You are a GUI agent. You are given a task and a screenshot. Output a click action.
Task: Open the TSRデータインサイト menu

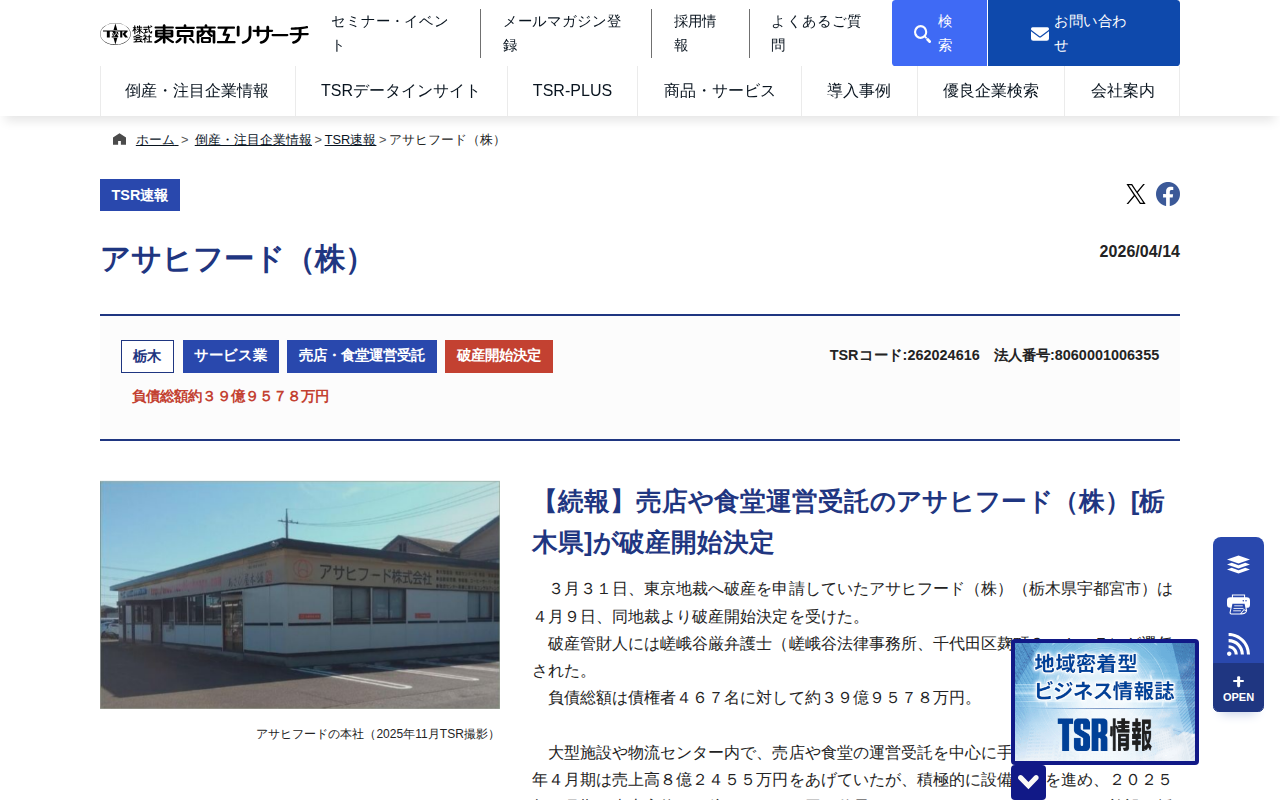coord(401,91)
